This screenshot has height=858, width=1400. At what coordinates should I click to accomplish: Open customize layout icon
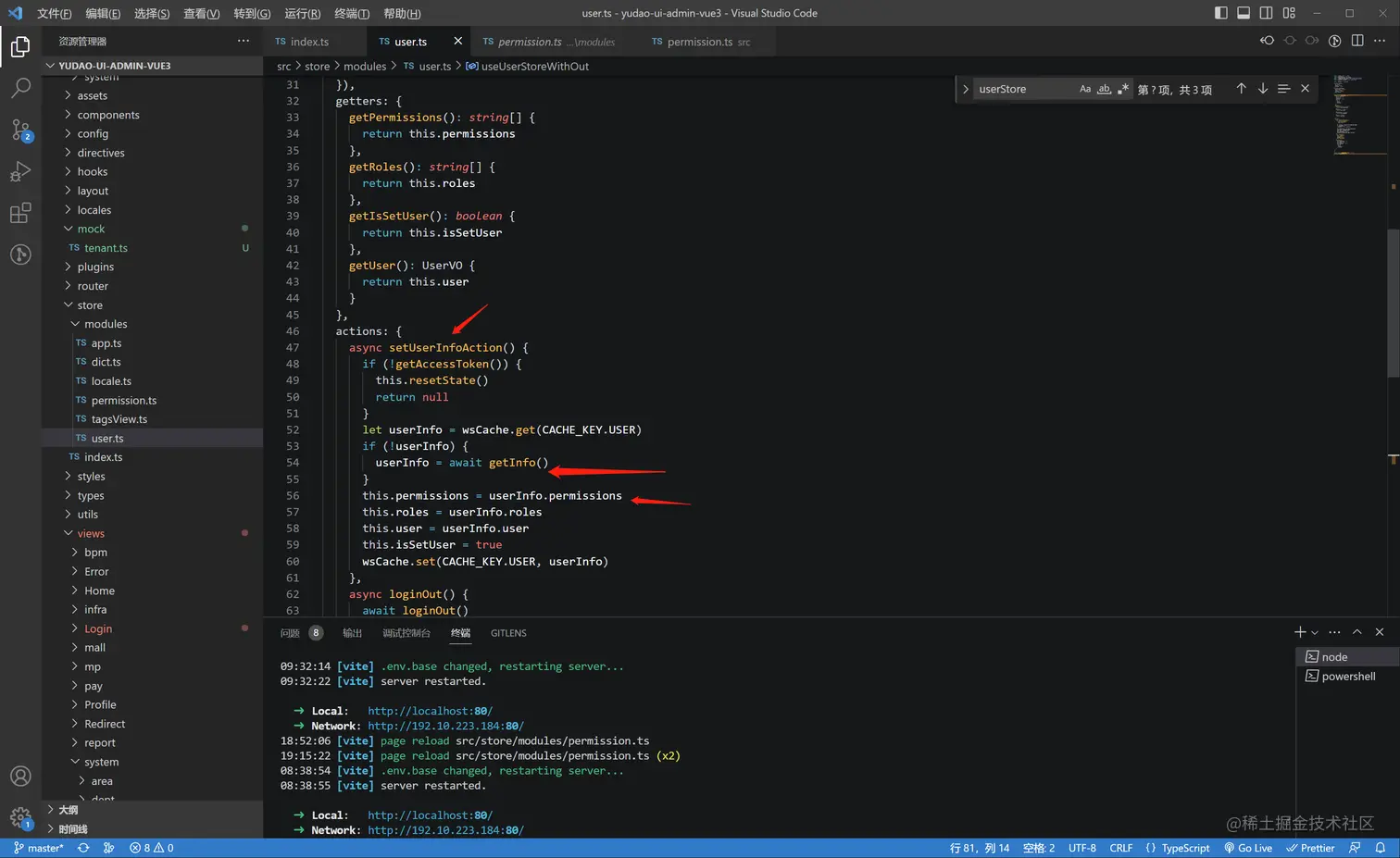[1289, 13]
